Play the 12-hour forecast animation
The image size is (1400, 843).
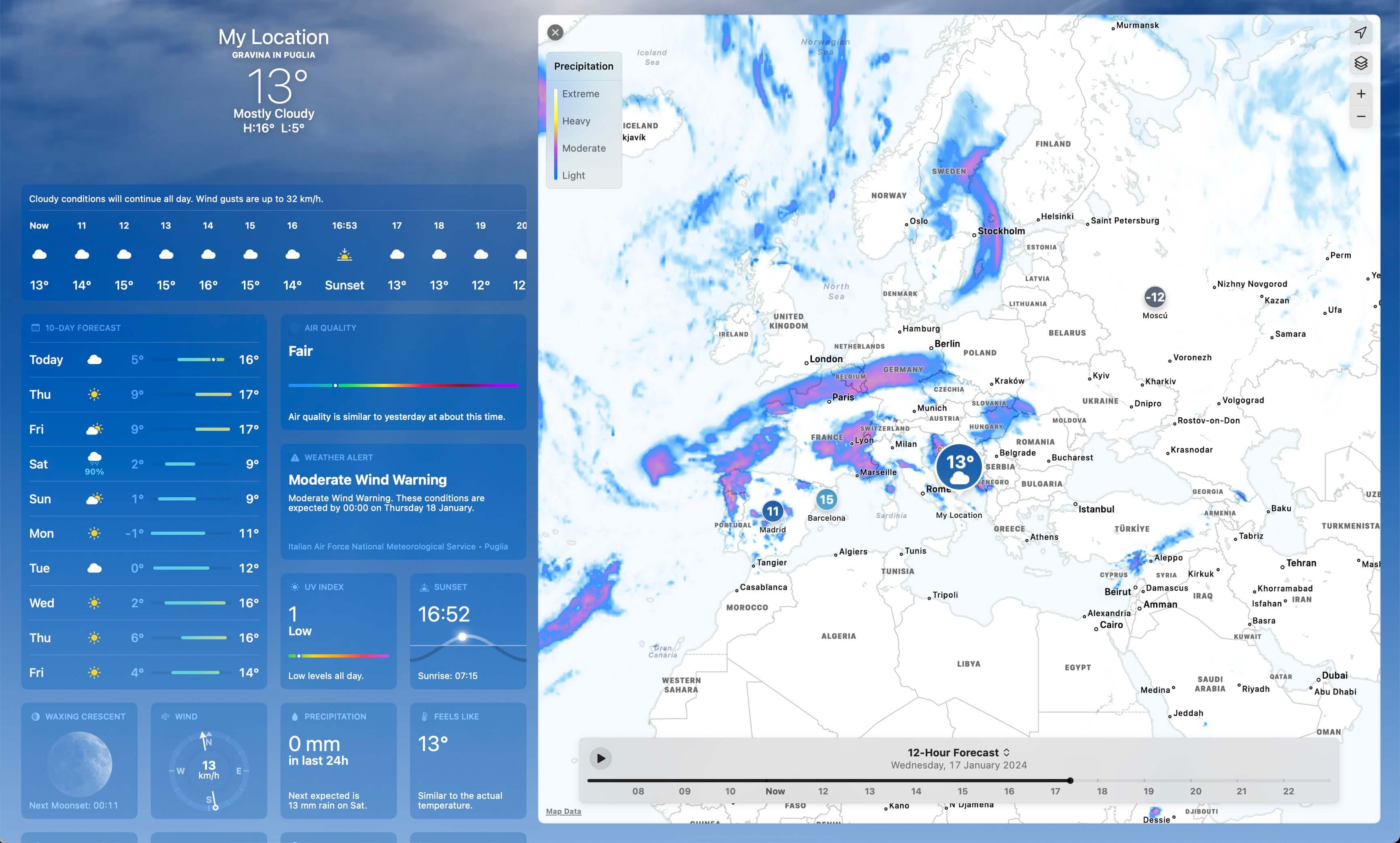coord(601,758)
